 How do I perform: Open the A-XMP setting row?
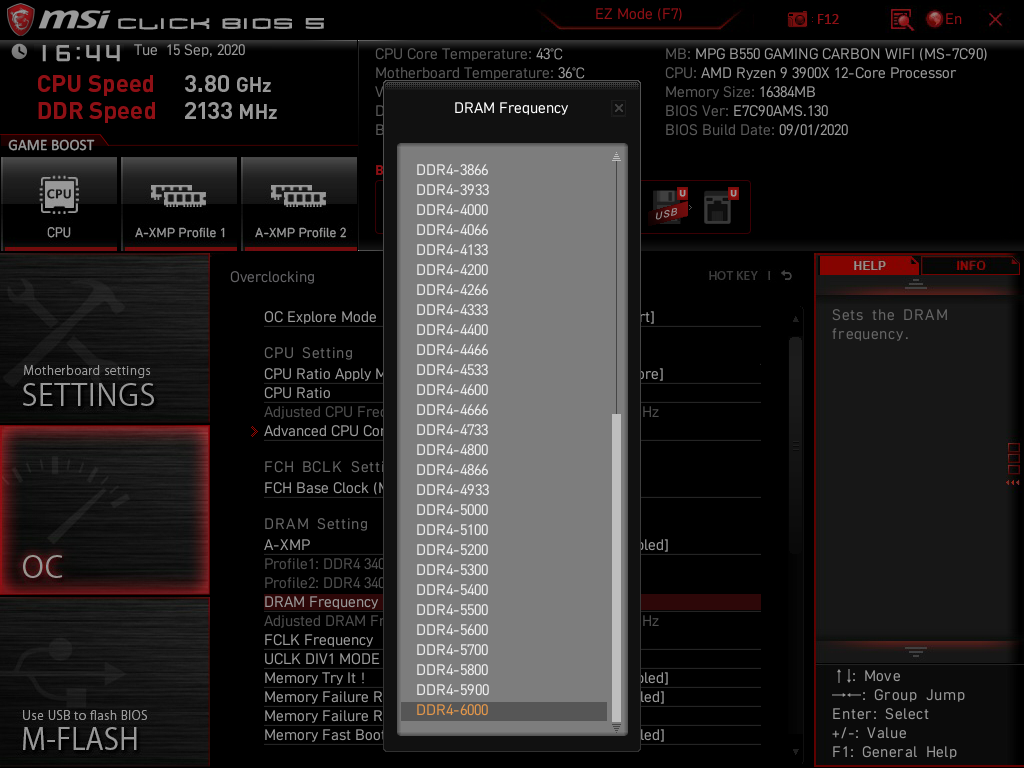(287, 545)
